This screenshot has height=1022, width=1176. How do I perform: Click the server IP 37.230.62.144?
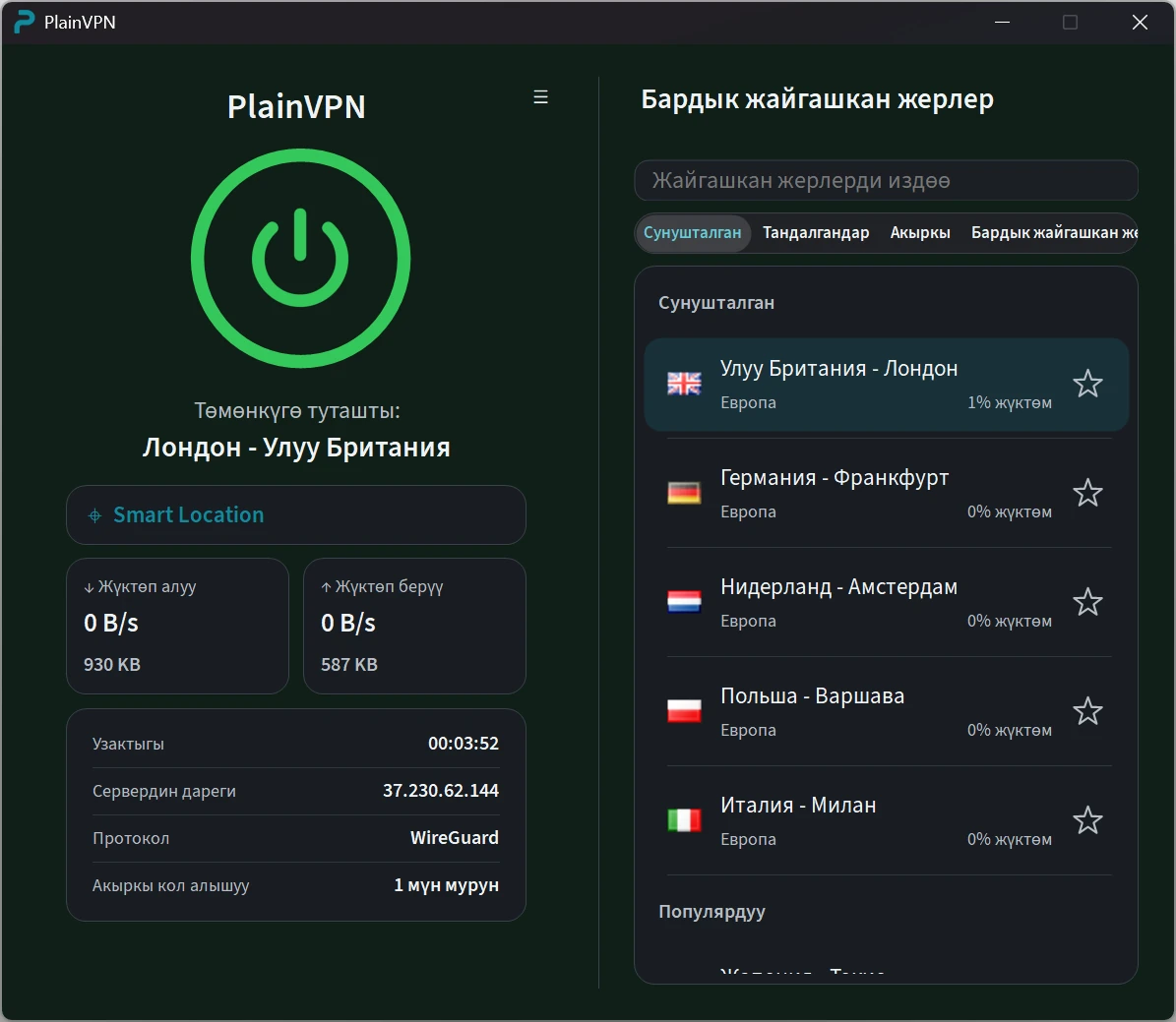tap(440, 790)
